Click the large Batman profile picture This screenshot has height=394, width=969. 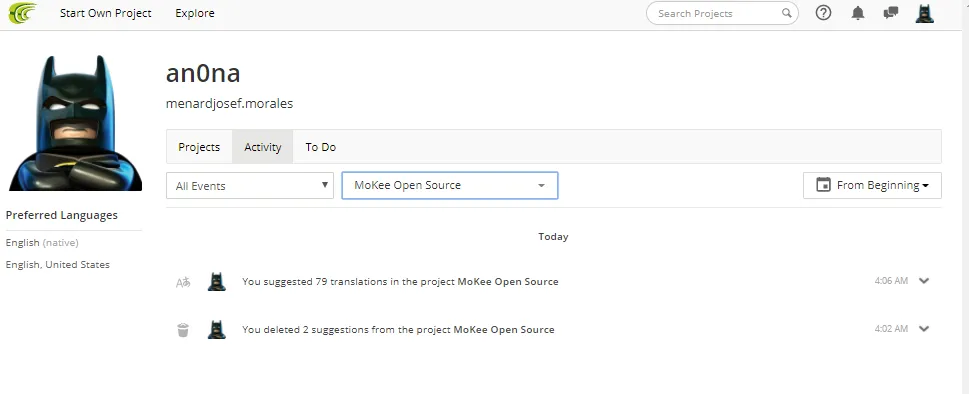pos(75,122)
